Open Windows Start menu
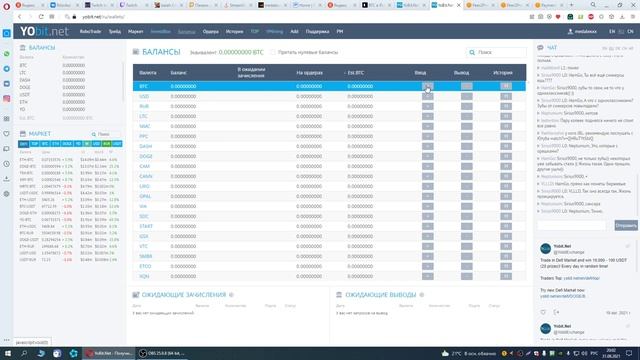This screenshot has width=640, height=360. (7, 353)
